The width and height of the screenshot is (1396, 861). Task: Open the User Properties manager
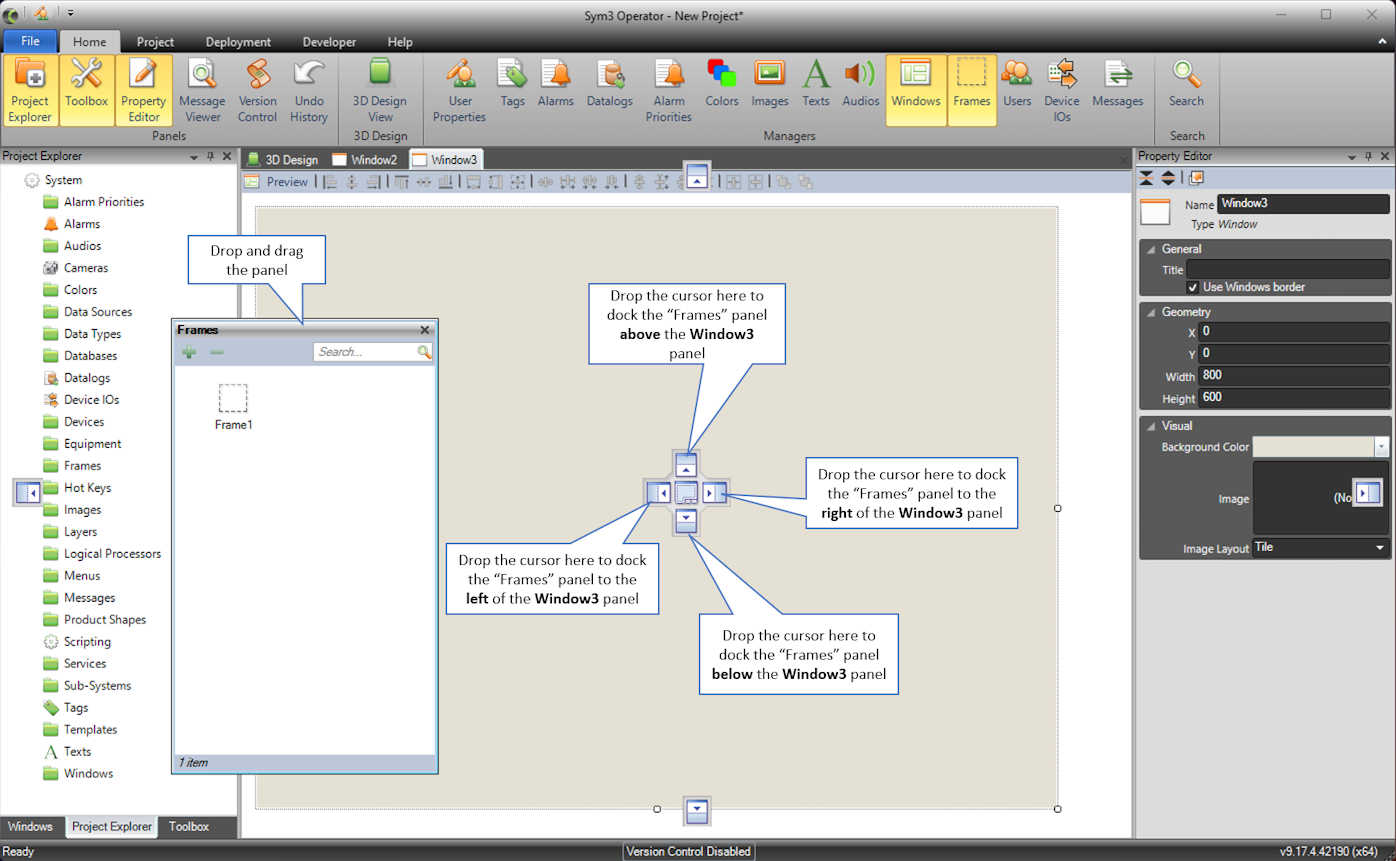click(460, 90)
